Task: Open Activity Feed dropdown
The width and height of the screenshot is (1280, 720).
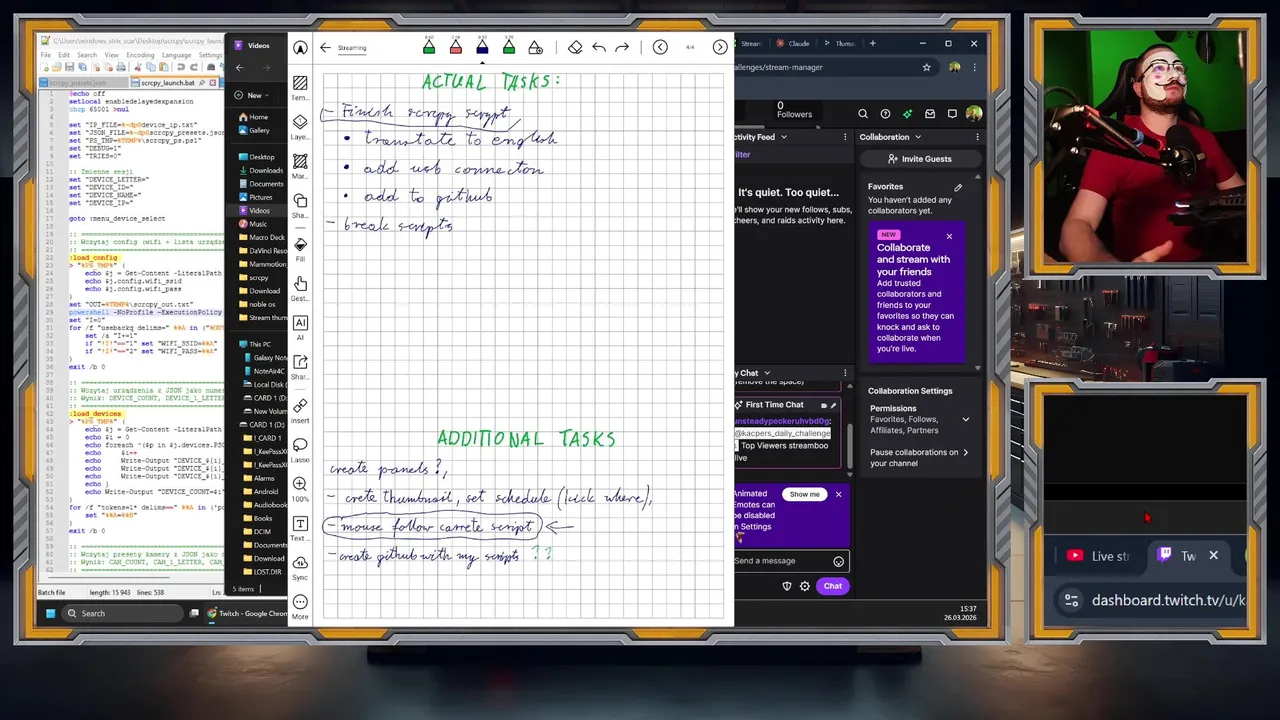Action: coord(783,137)
